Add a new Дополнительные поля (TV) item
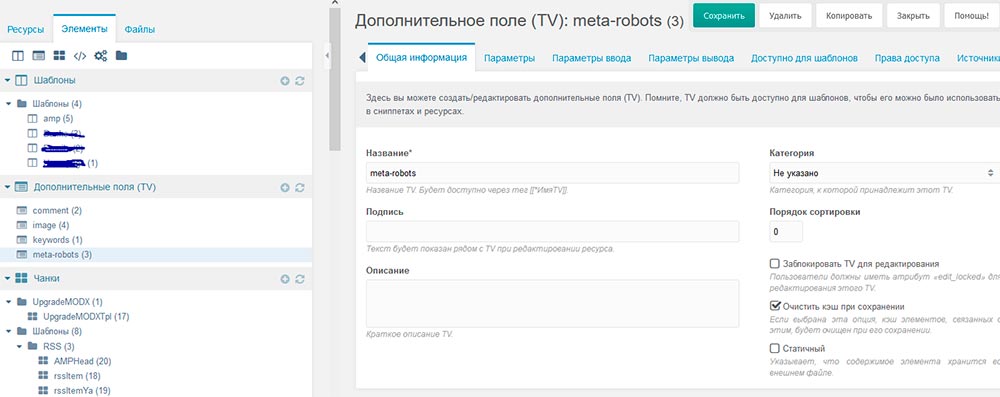This screenshot has height=397, width=1000. (285, 188)
